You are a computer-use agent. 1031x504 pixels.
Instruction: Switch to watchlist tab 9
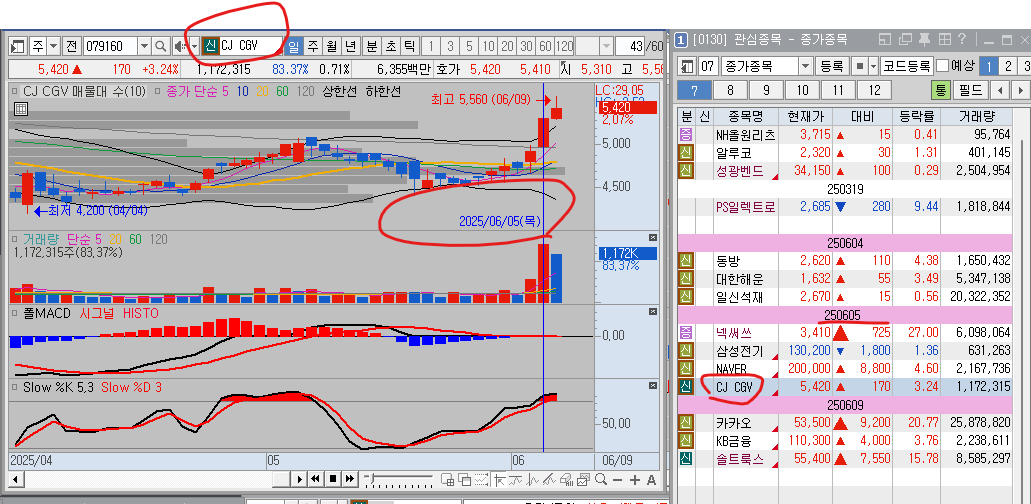tap(766, 89)
